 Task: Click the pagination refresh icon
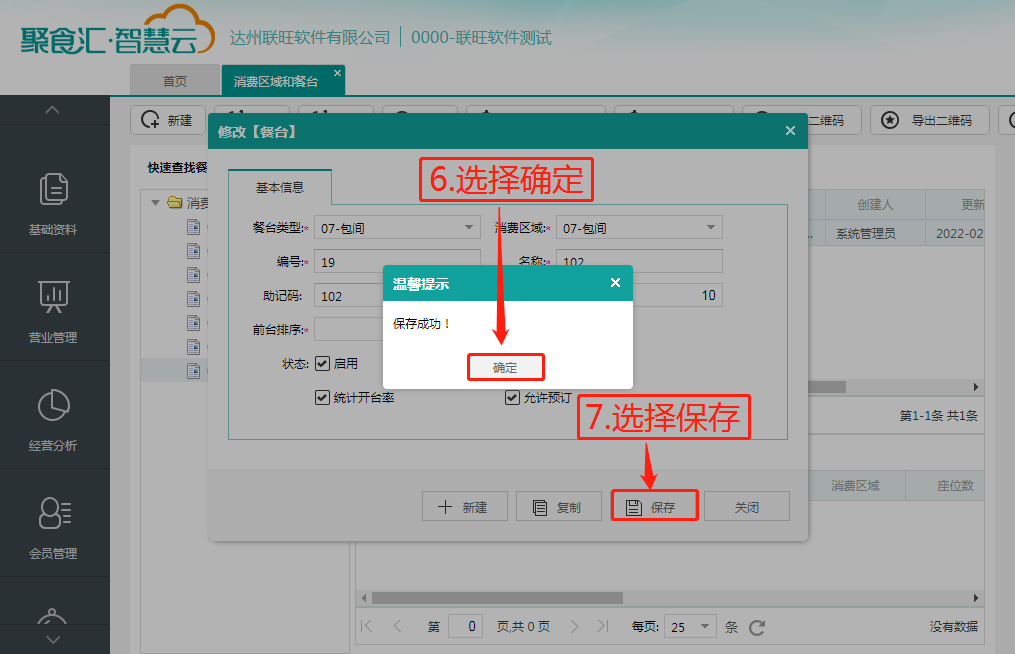(x=757, y=627)
